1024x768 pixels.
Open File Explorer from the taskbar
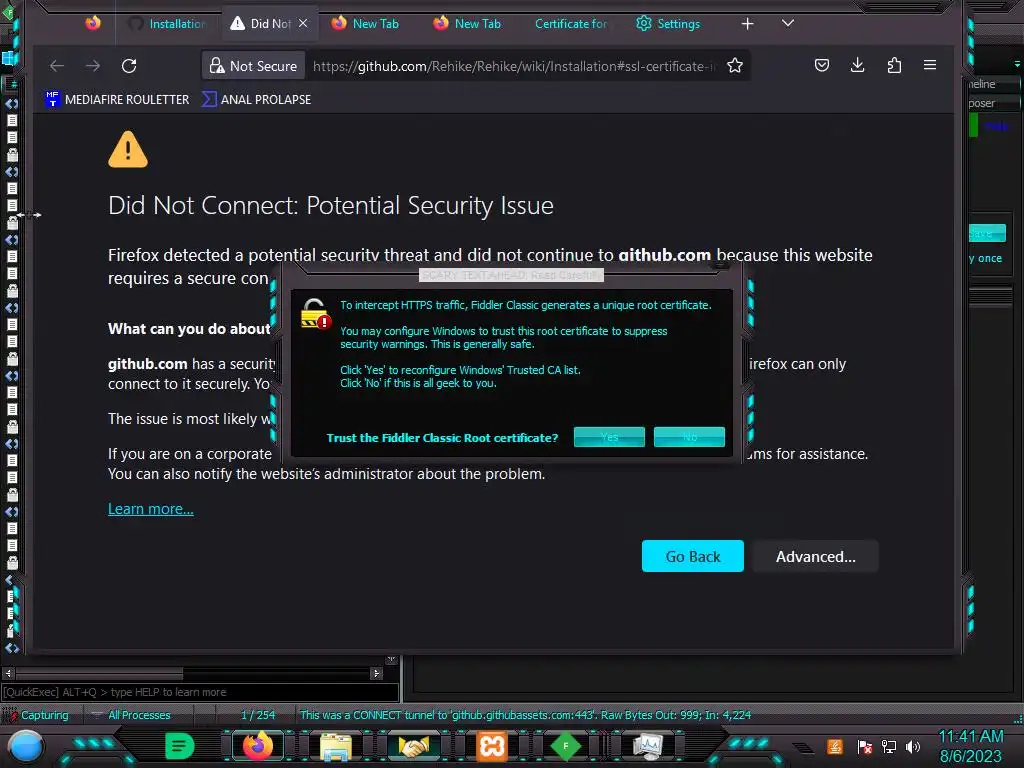pos(336,746)
